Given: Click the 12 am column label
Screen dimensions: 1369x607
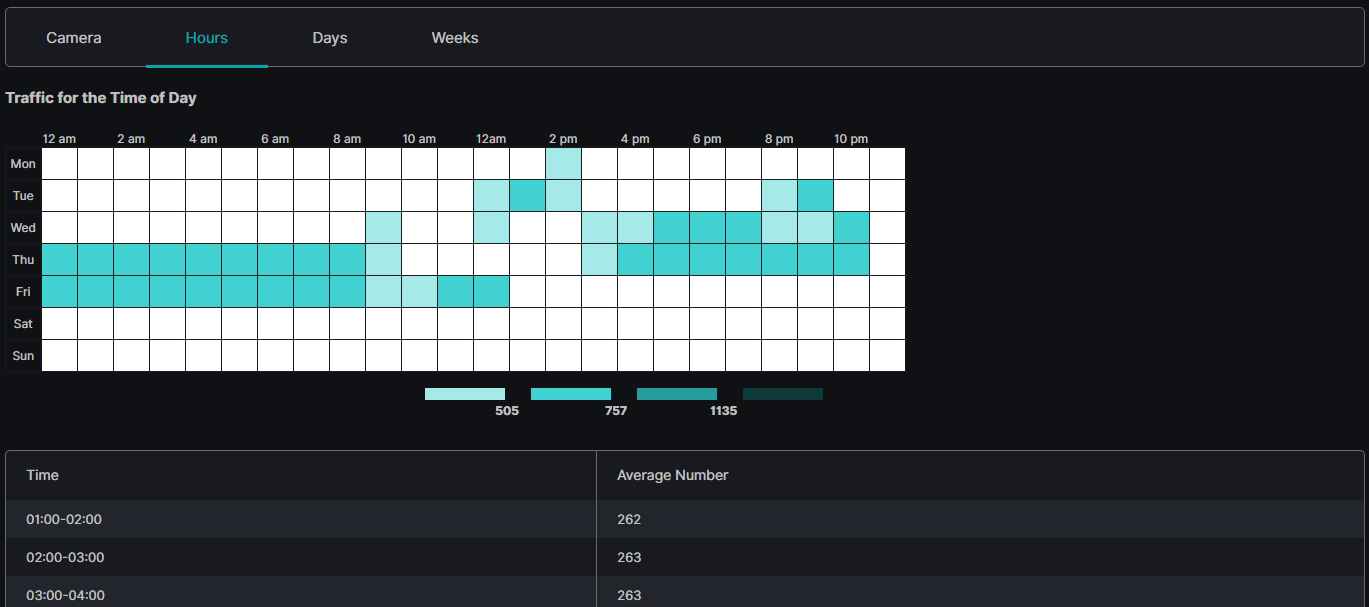Looking at the screenshot, I should [x=59, y=139].
